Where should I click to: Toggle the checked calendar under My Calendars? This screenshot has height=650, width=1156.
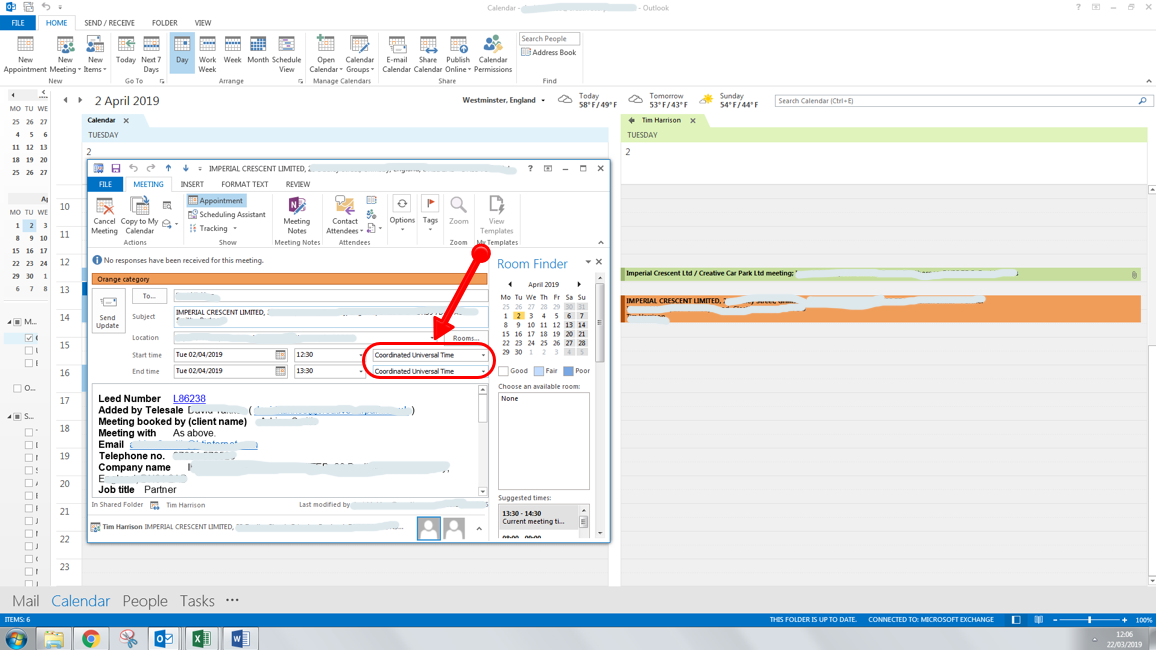27,337
